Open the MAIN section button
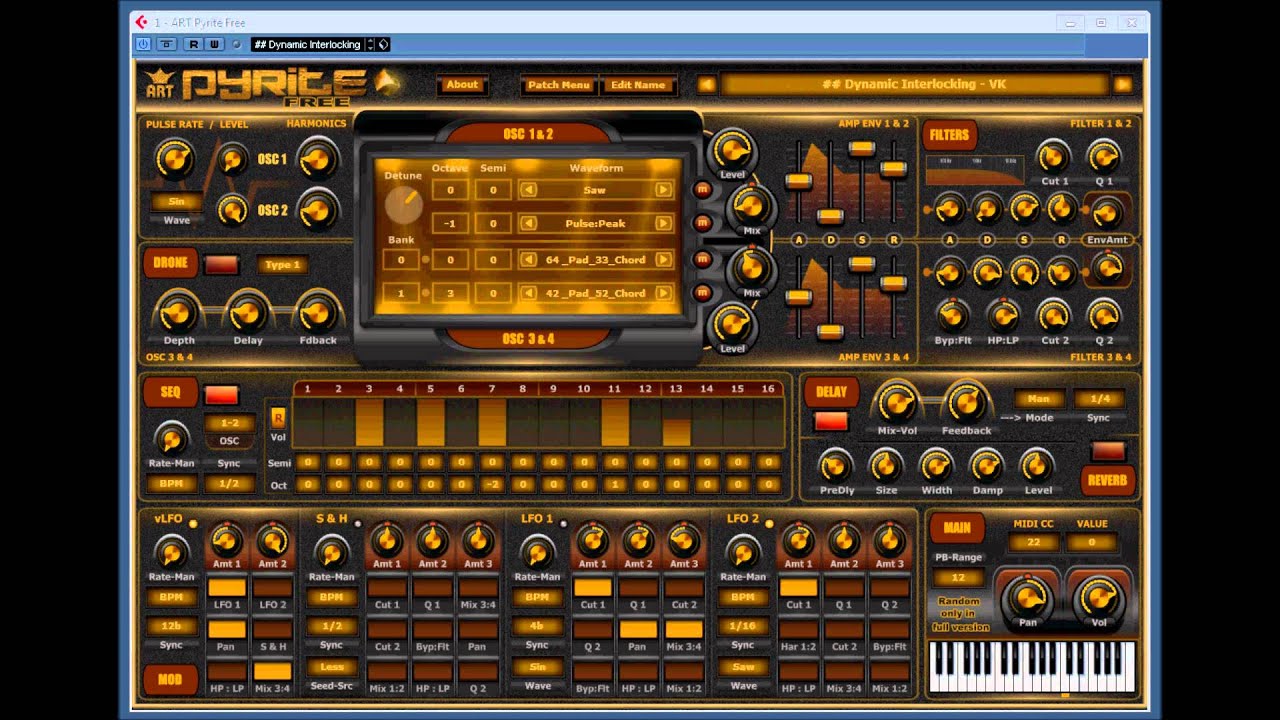The width and height of the screenshot is (1280, 720). pos(957,528)
